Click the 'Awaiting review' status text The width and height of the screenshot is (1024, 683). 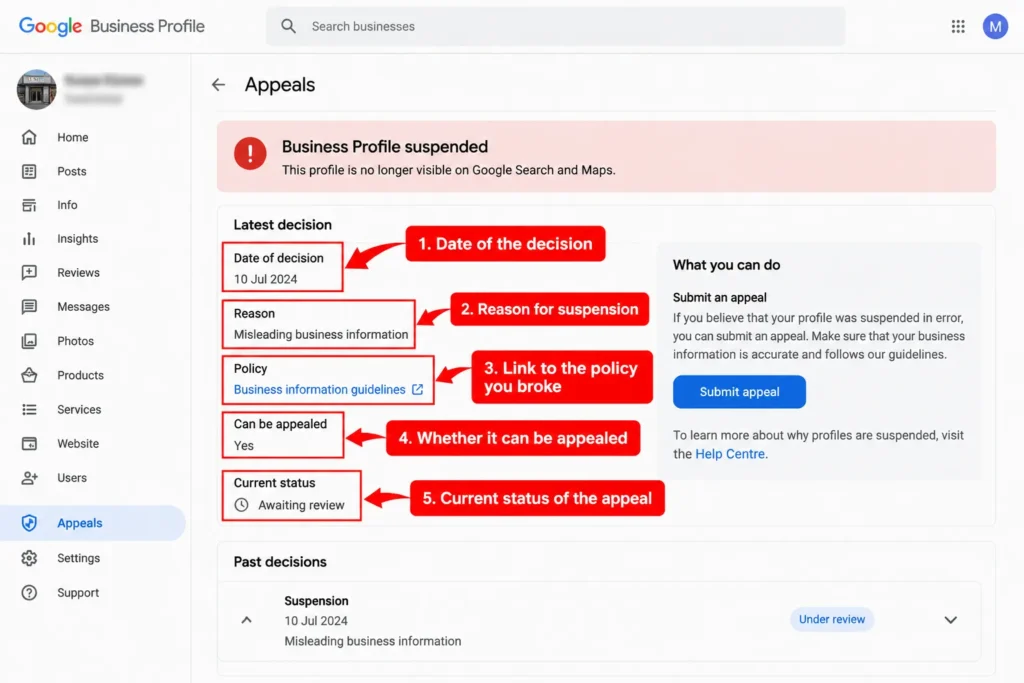click(301, 505)
